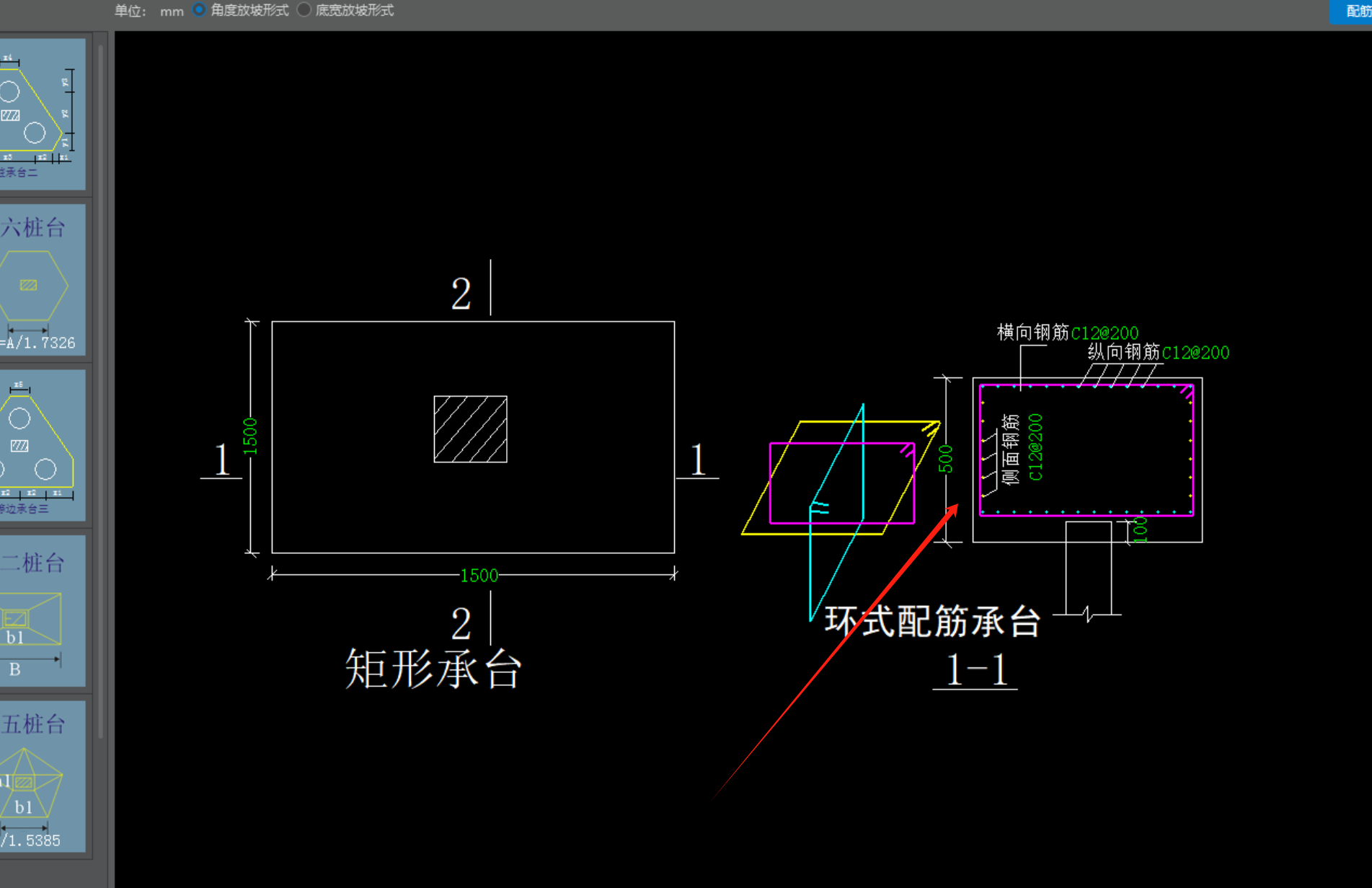Choose the 五桩台 thumbnail
Viewport: 1372px width, 888px height.
coord(43,776)
